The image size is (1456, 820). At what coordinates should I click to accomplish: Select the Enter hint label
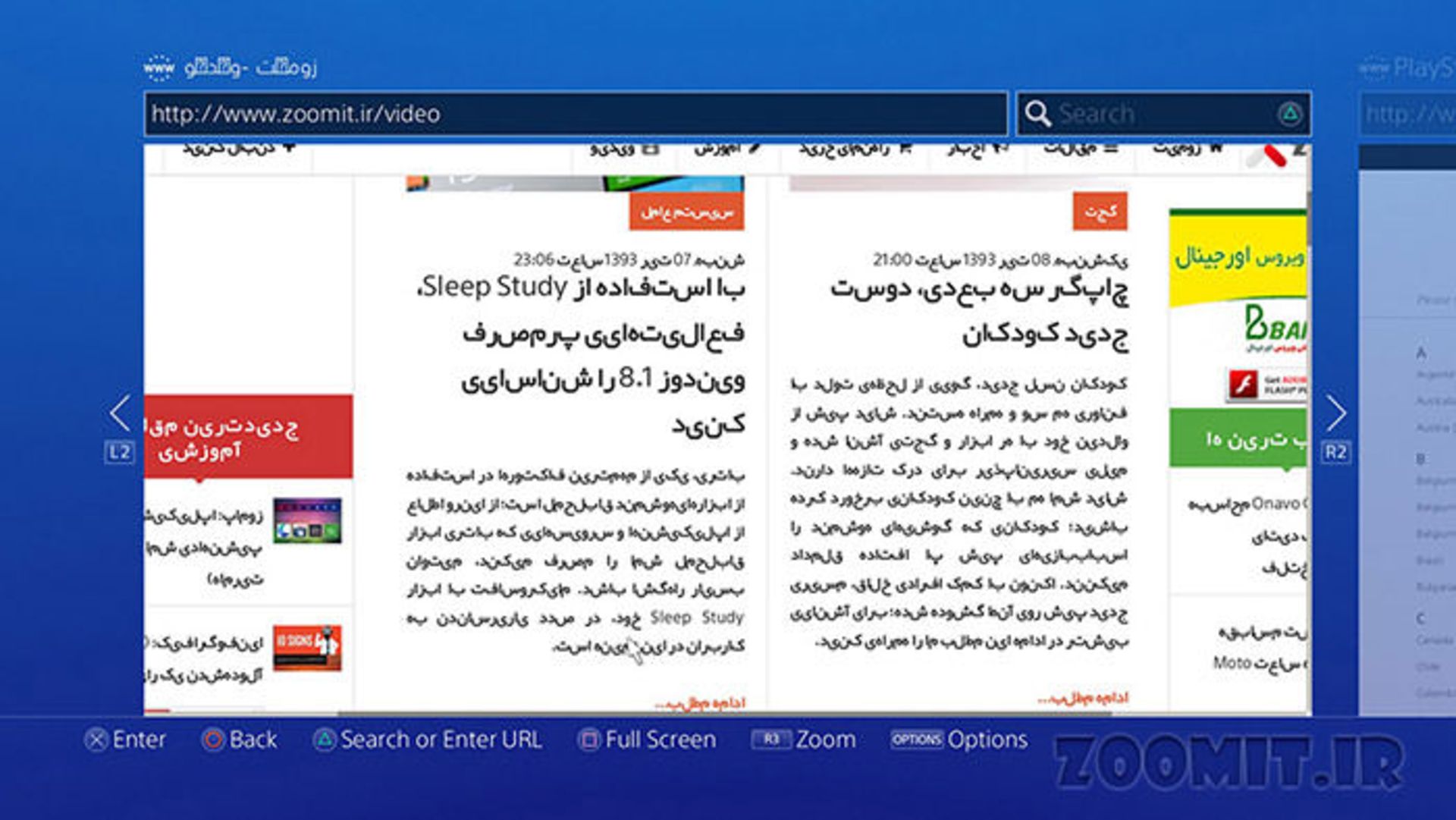[140, 739]
